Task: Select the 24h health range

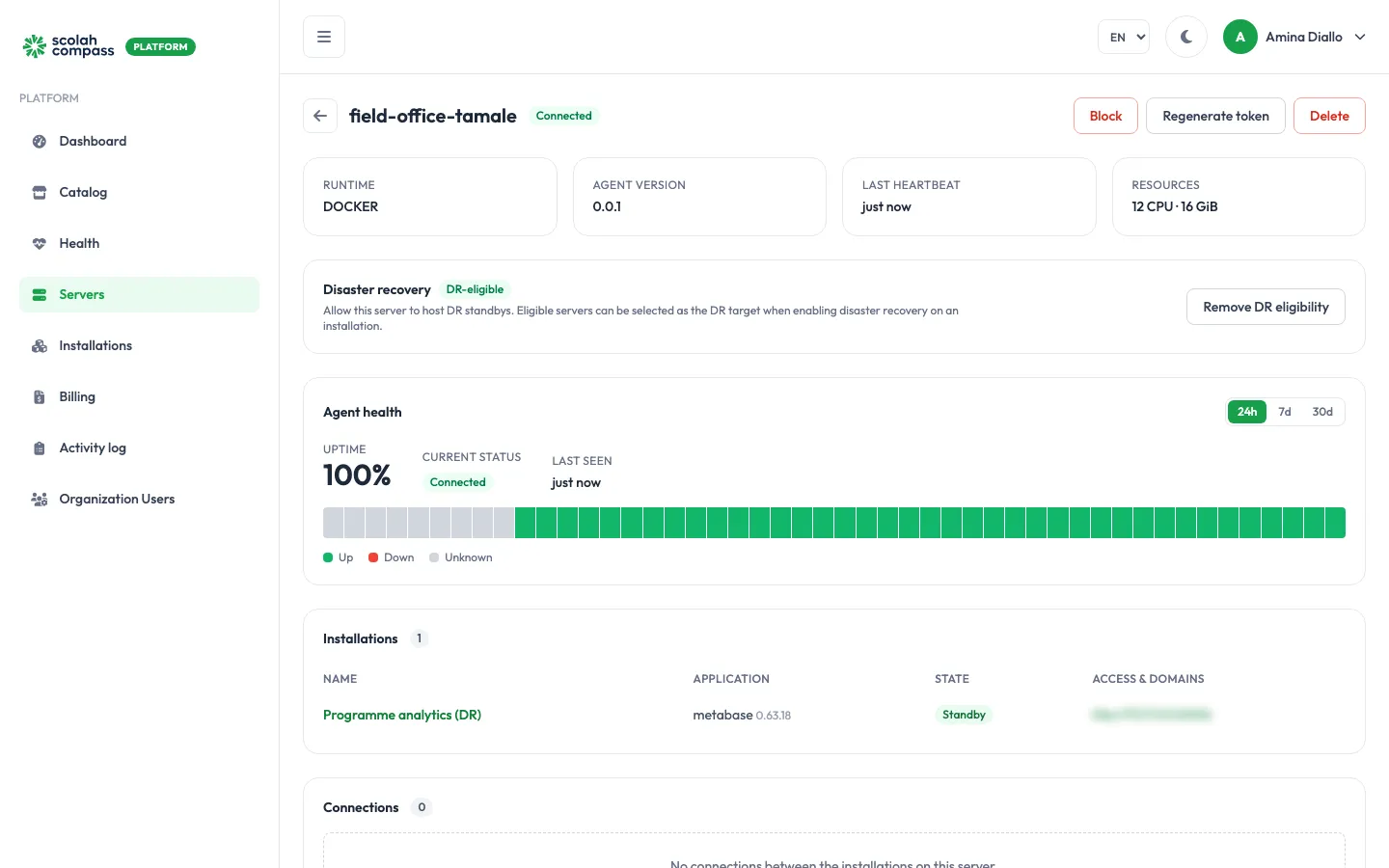Action: [1247, 412]
